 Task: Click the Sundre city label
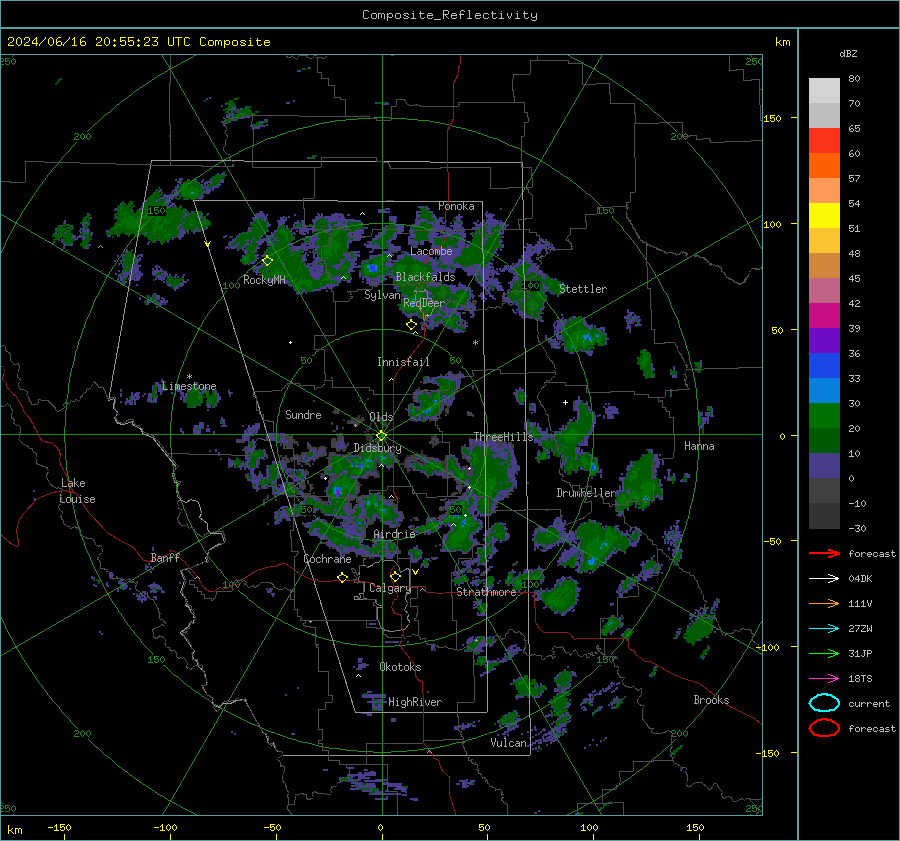[x=303, y=415]
